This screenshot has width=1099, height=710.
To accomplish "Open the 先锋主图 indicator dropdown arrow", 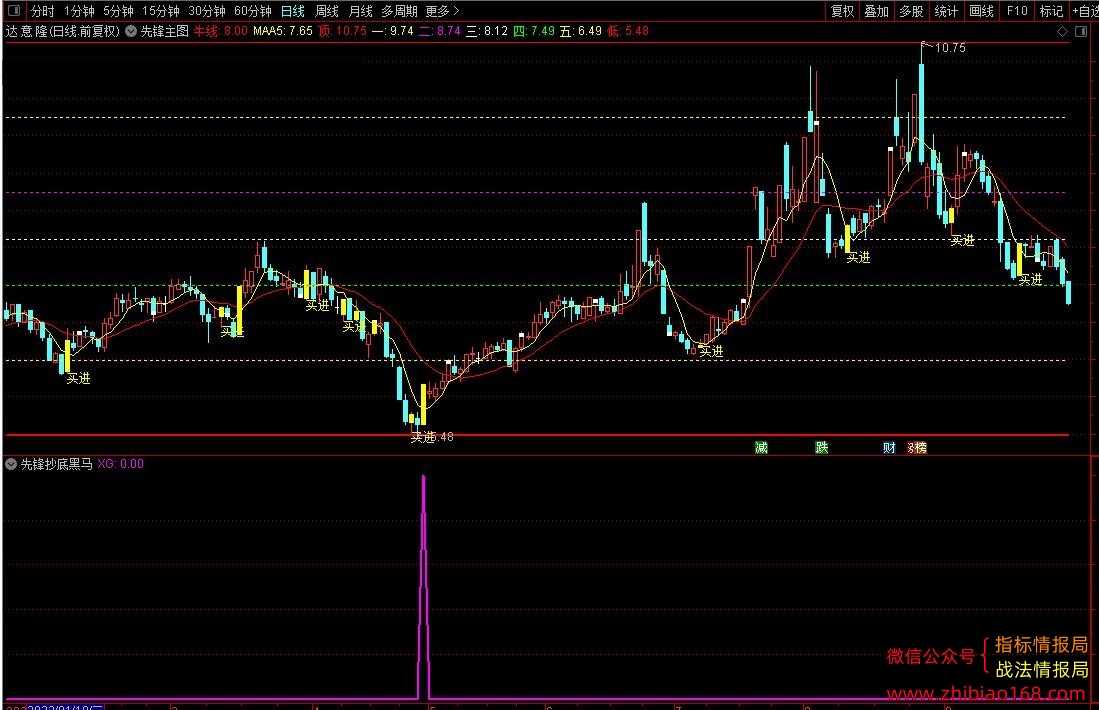I will point(131,32).
